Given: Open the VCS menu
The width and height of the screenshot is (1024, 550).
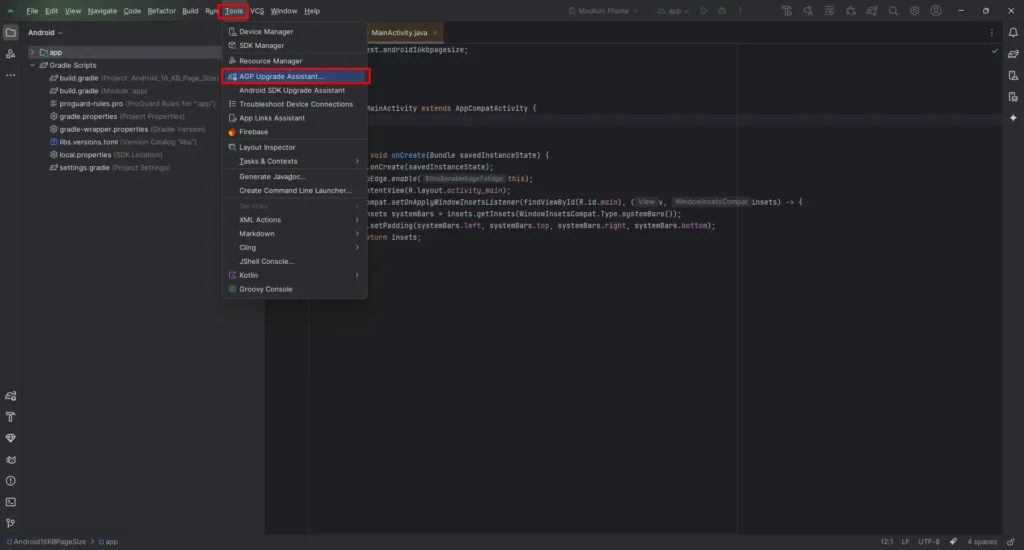Looking at the screenshot, I should point(257,11).
